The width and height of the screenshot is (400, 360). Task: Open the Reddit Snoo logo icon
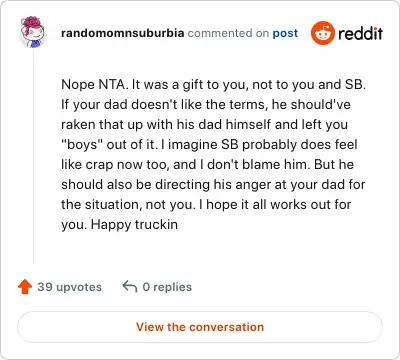point(322,33)
